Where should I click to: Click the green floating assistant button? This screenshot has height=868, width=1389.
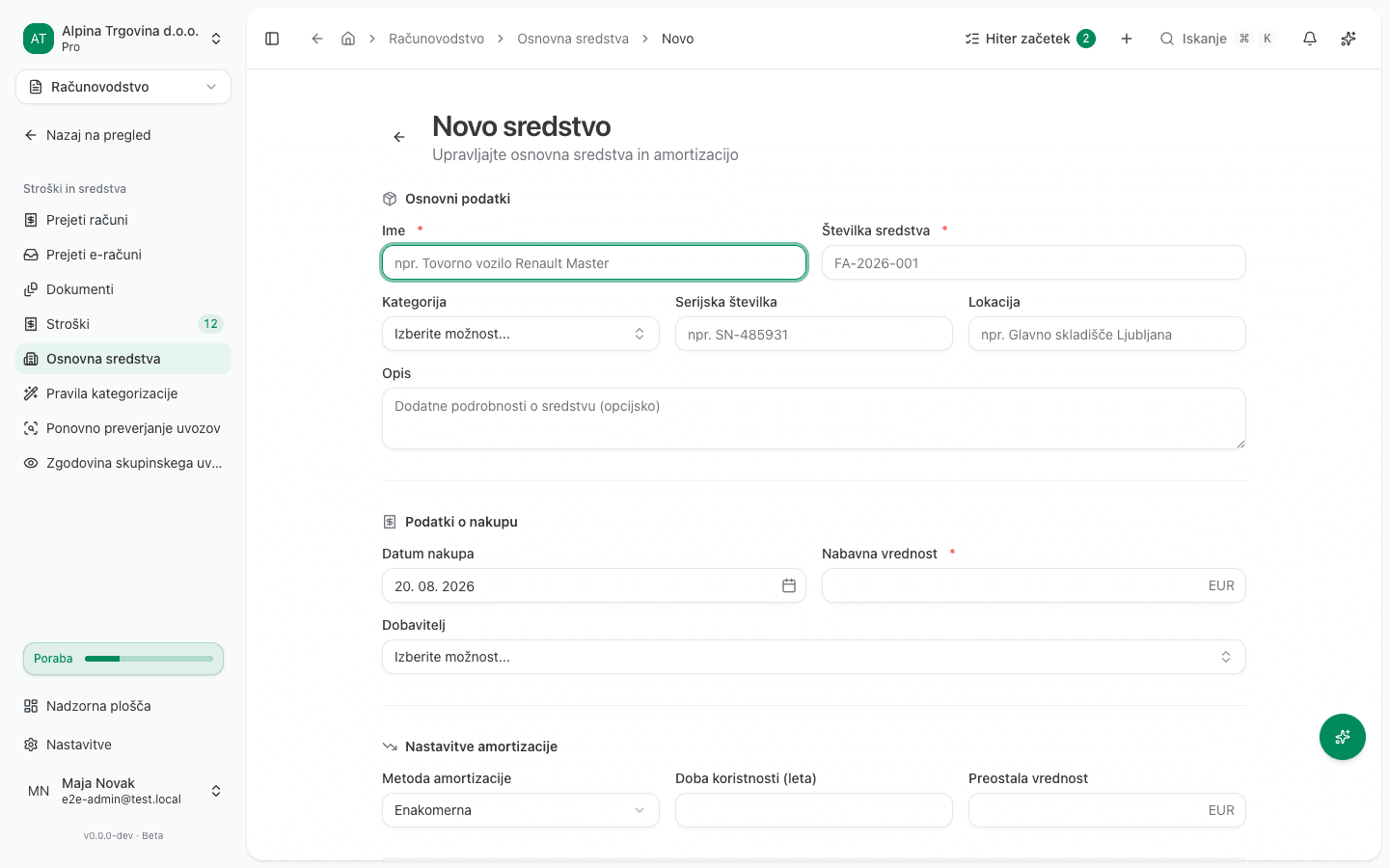1343,737
